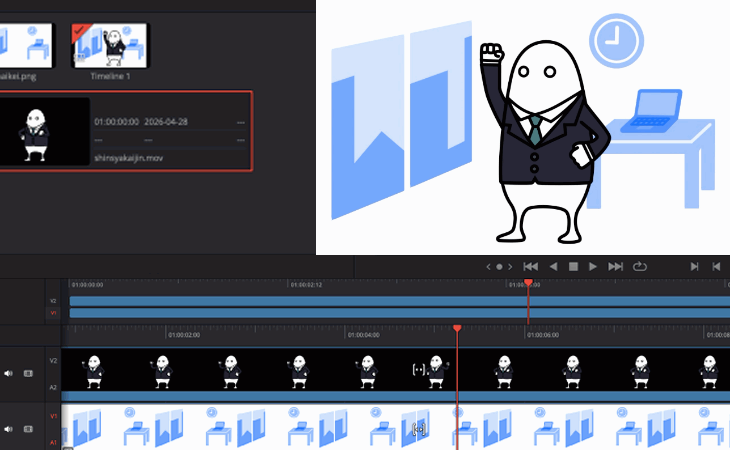This screenshot has height=450, width=730.
Task: Select the red V1 label in lower timeline header
Action: pos(53,416)
